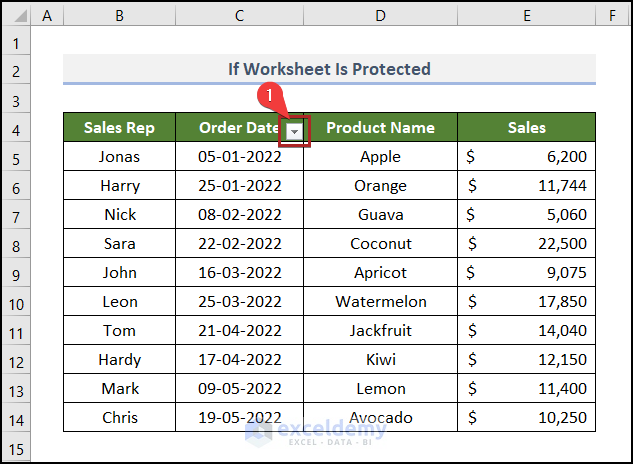Click the date cell 25-01-2022
The image size is (633, 464).
tap(239, 186)
